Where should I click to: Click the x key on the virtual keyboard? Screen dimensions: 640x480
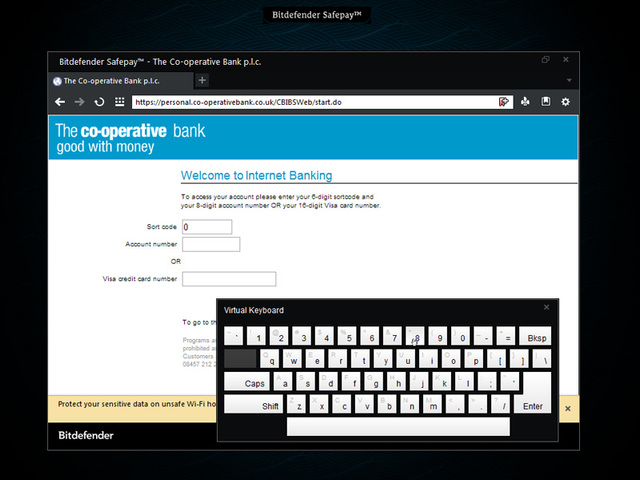point(319,404)
